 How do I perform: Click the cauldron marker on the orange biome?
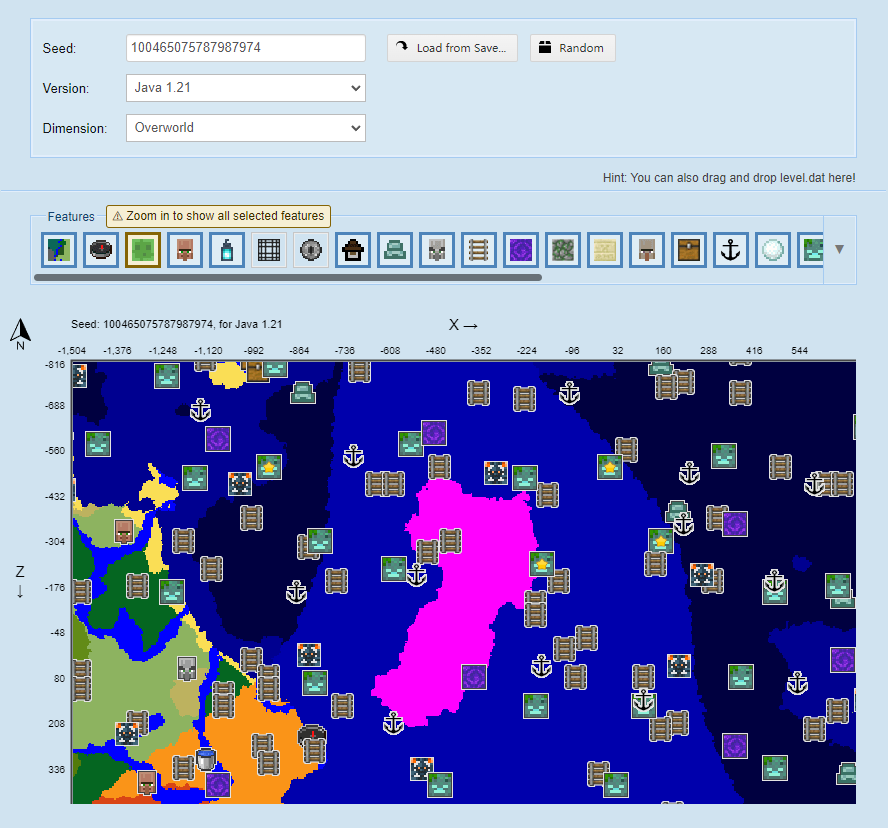click(x=206, y=759)
